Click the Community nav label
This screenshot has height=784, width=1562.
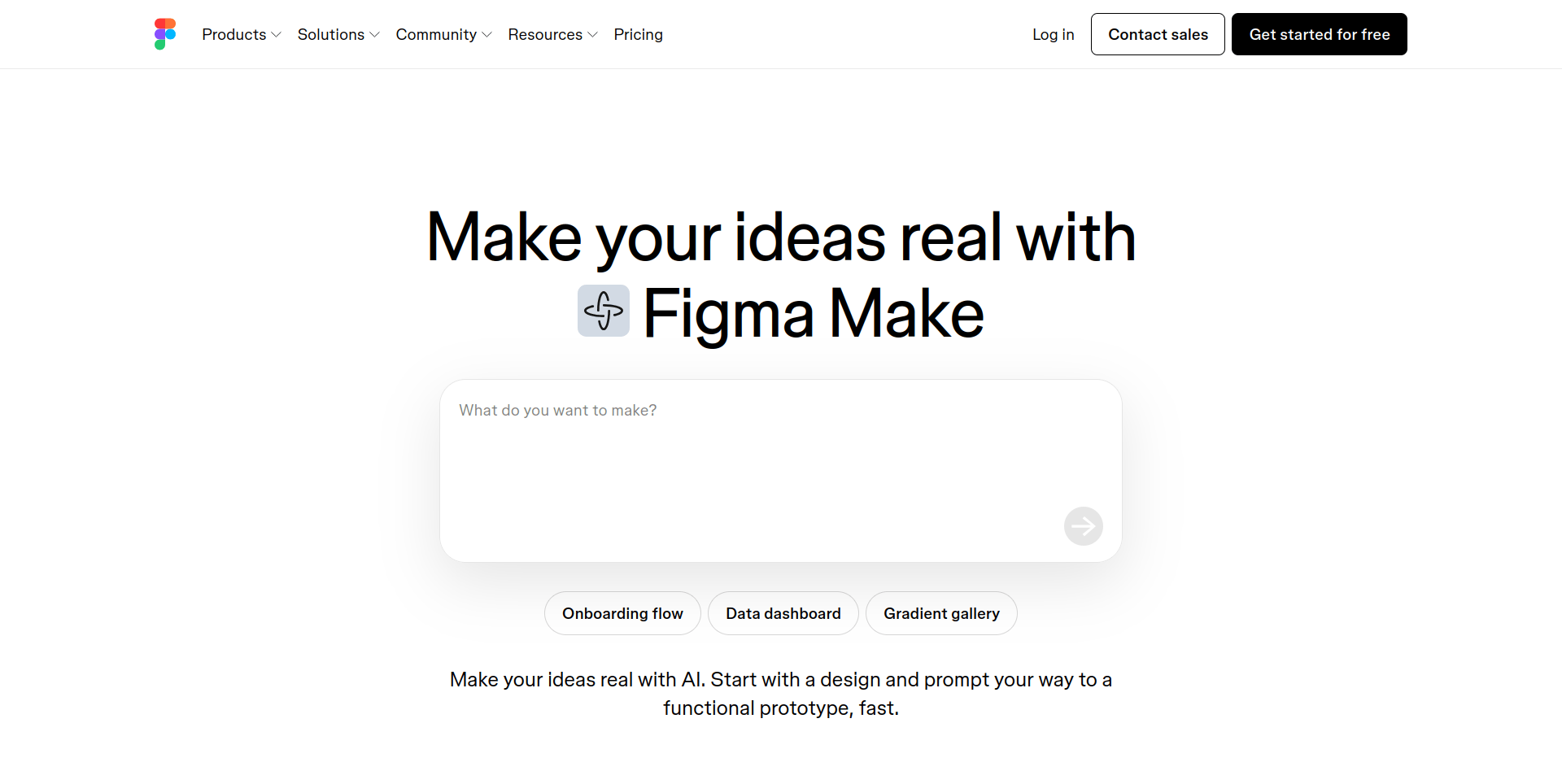click(436, 34)
